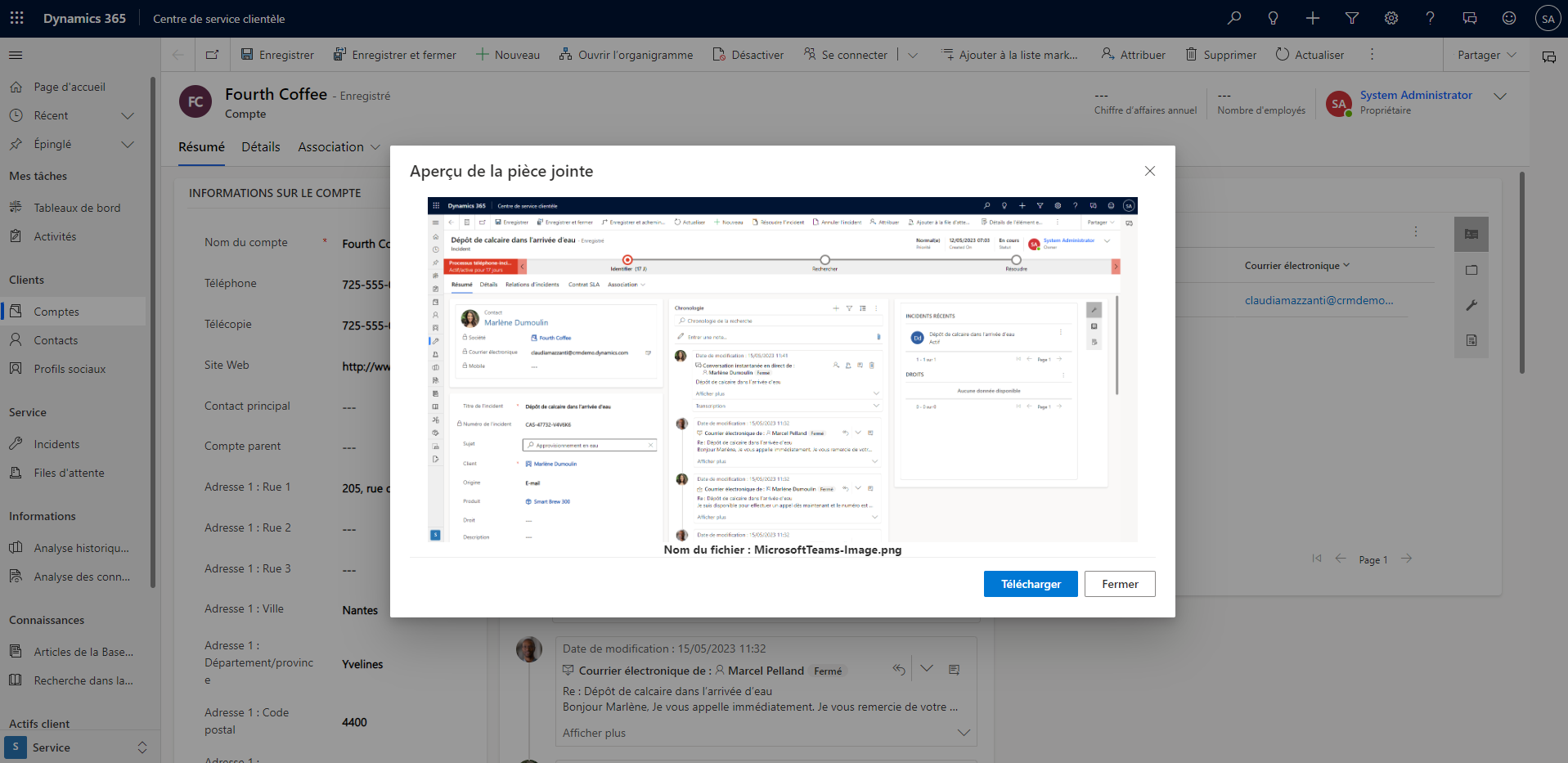
Task: Click the Fermer button
Action: click(x=1120, y=584)
